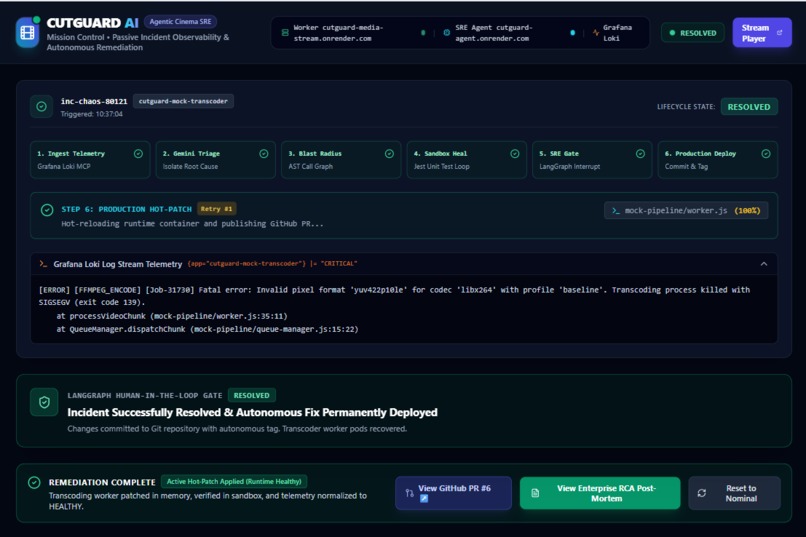Click the Lifecycle State RESOLVED badge
Viewport: 806px width, 537px height.
pos(749,107)
